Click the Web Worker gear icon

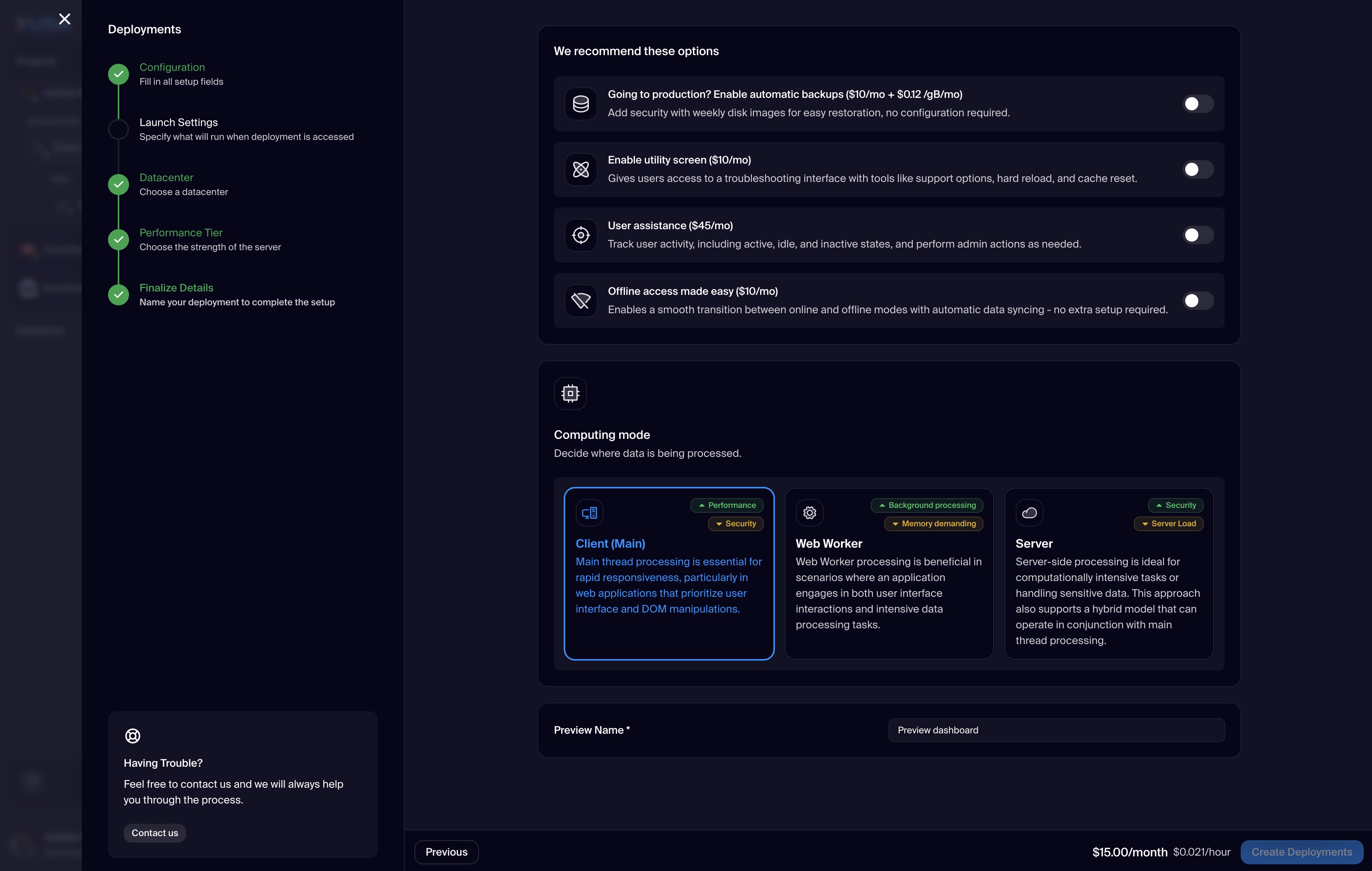coord(809,513)
